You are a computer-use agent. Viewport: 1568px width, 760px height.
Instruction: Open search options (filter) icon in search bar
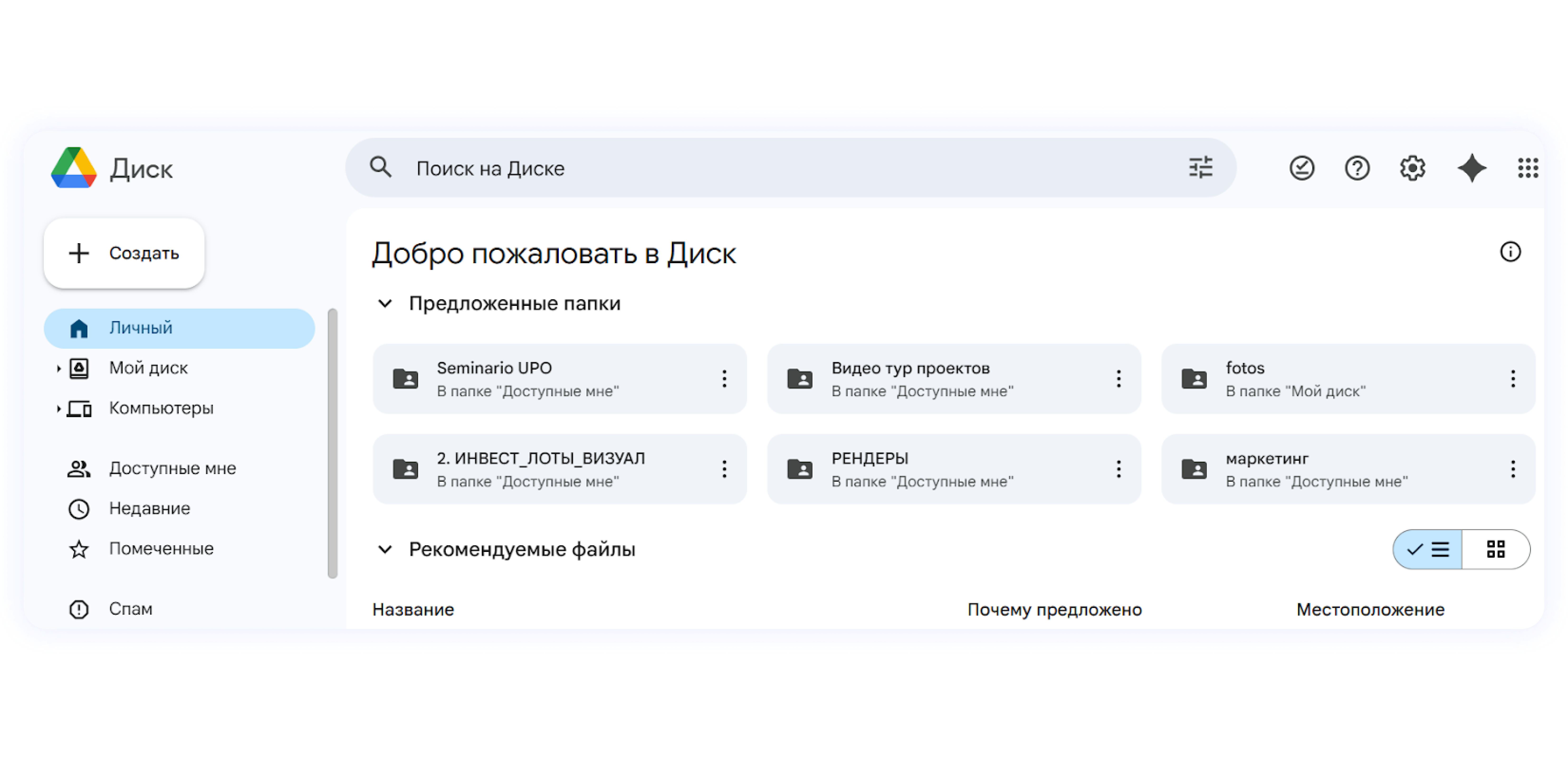click(1200, 168)
